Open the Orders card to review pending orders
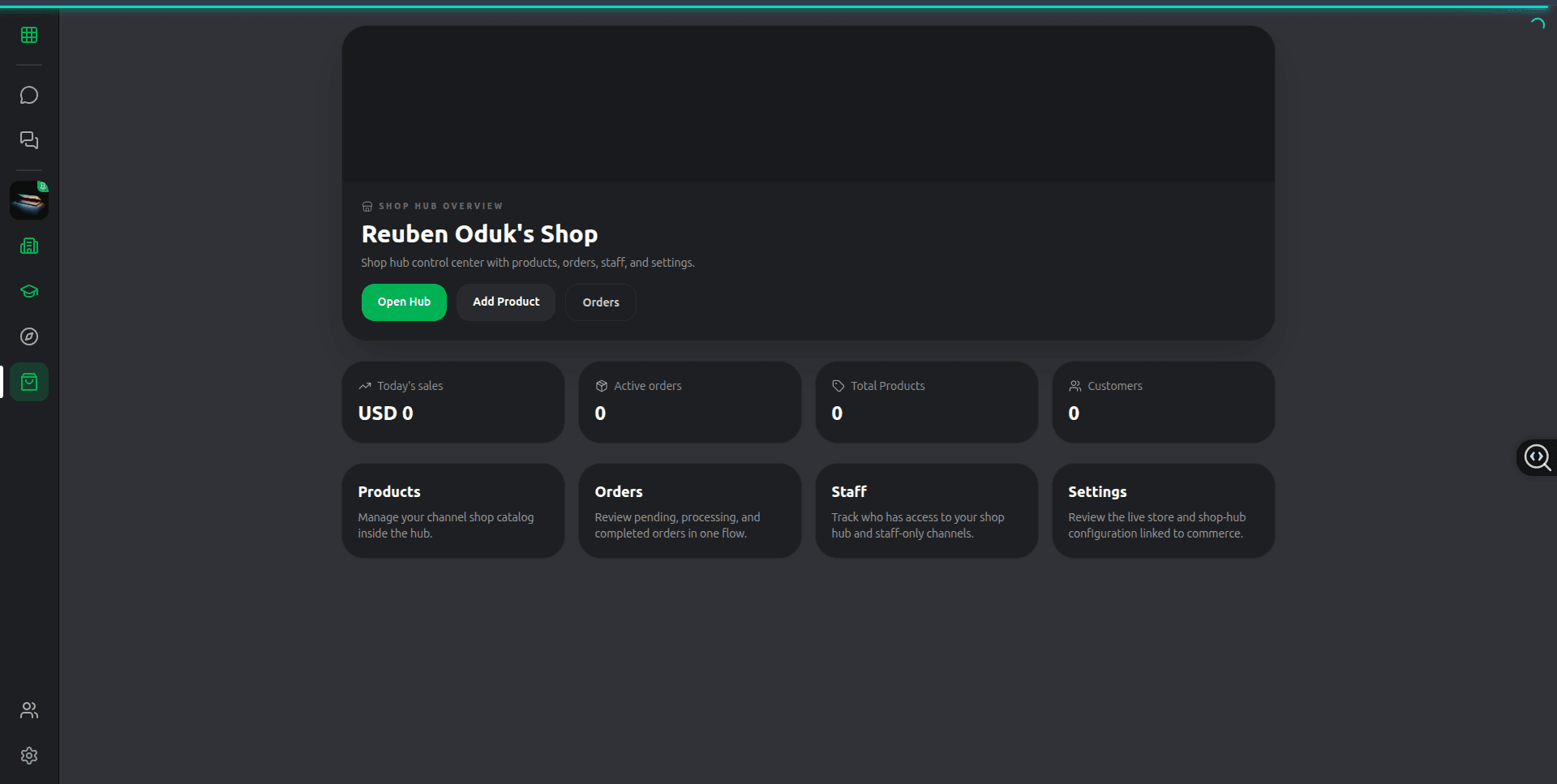The width and height of the screenshot is (1557, 784). tap(690, 511)
